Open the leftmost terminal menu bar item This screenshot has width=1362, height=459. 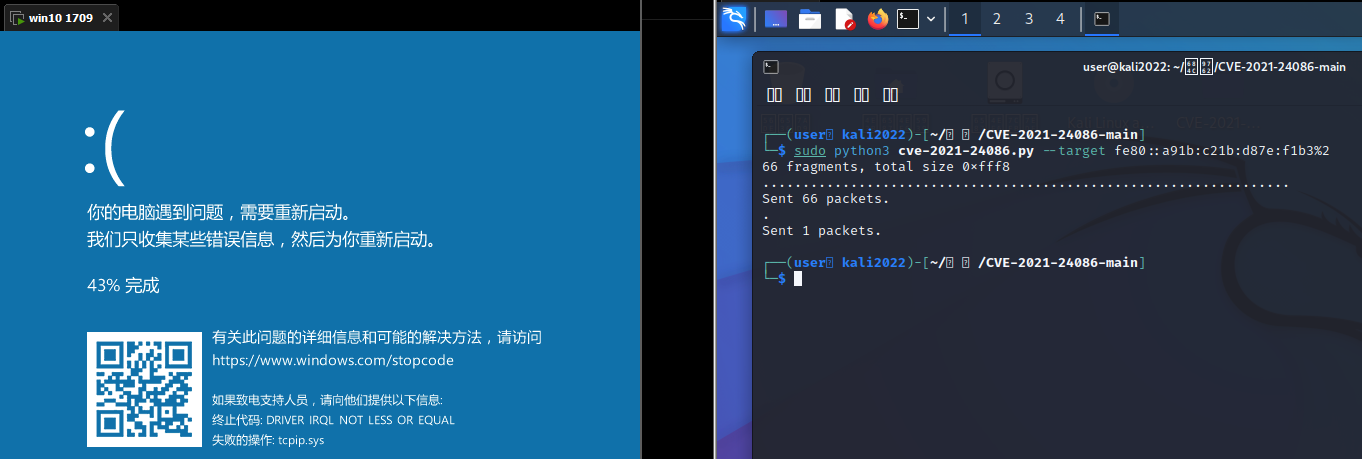click(x=775, y=95)
